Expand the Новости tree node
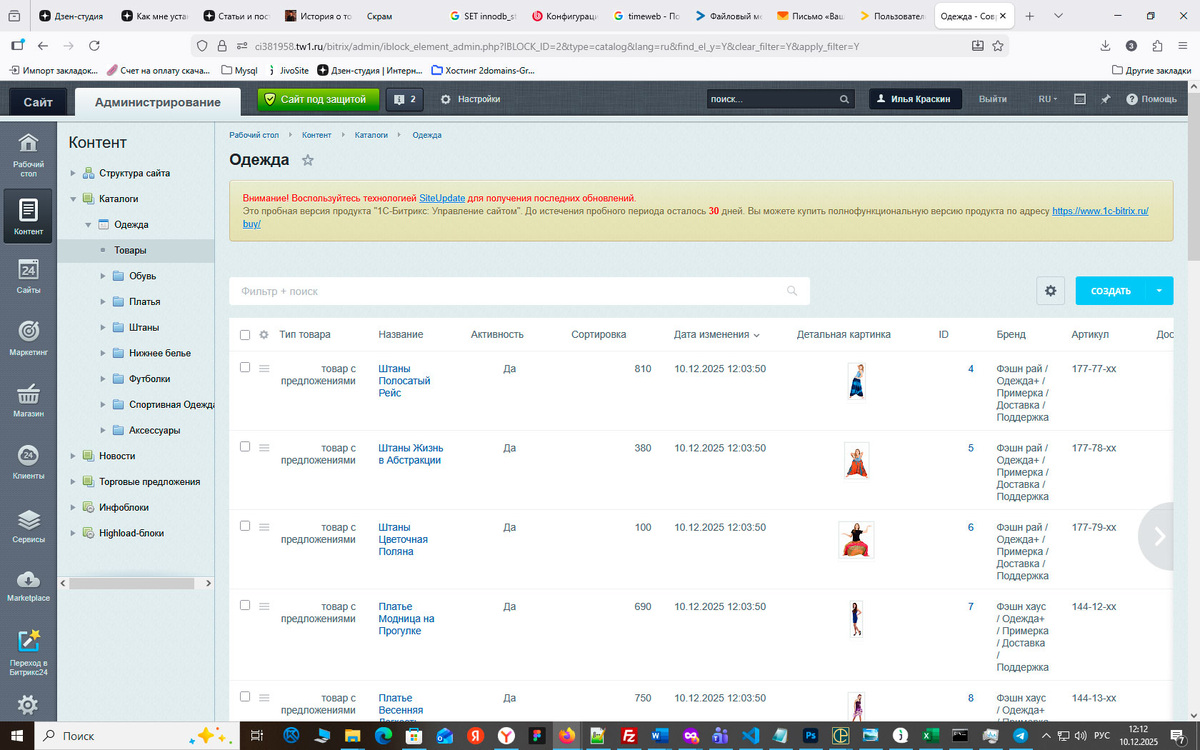 coord(73,456)
